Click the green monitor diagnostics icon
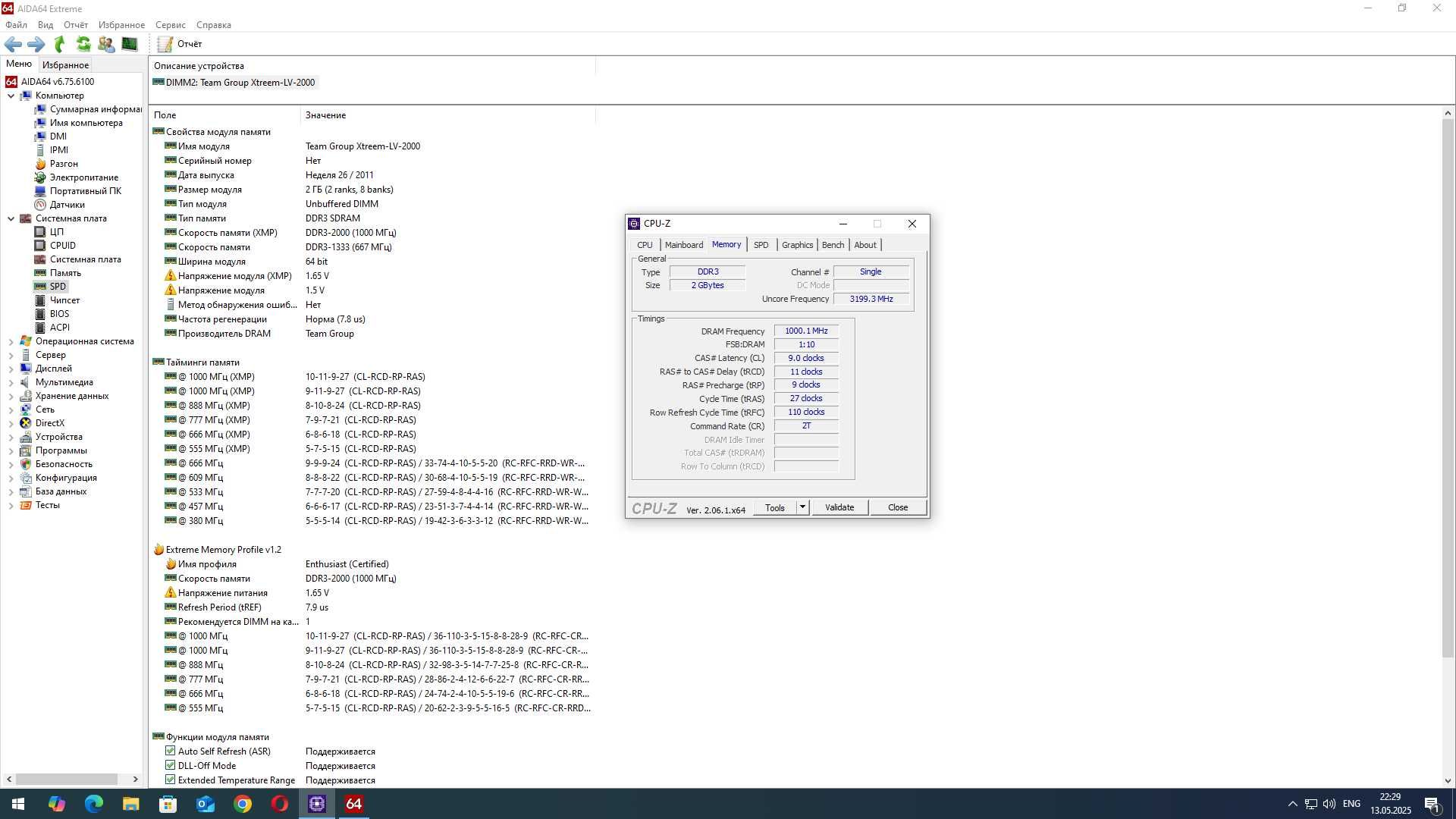The height and width of the screenshot is (819, 1456). tap(130, 44)
